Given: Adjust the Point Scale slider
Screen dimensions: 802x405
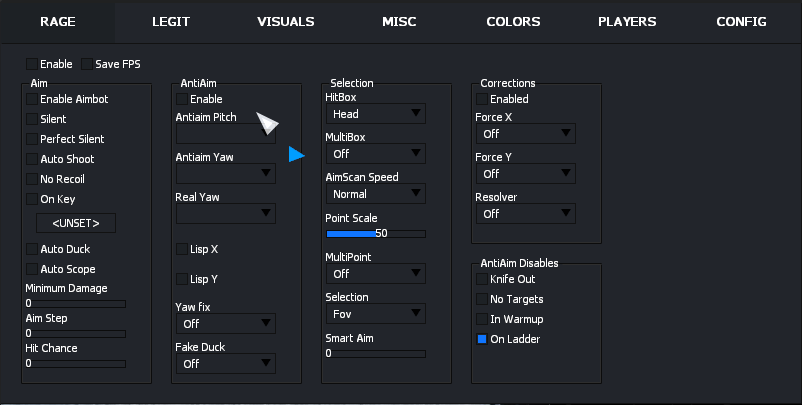Looking at the screenshot, I should 375,234.
